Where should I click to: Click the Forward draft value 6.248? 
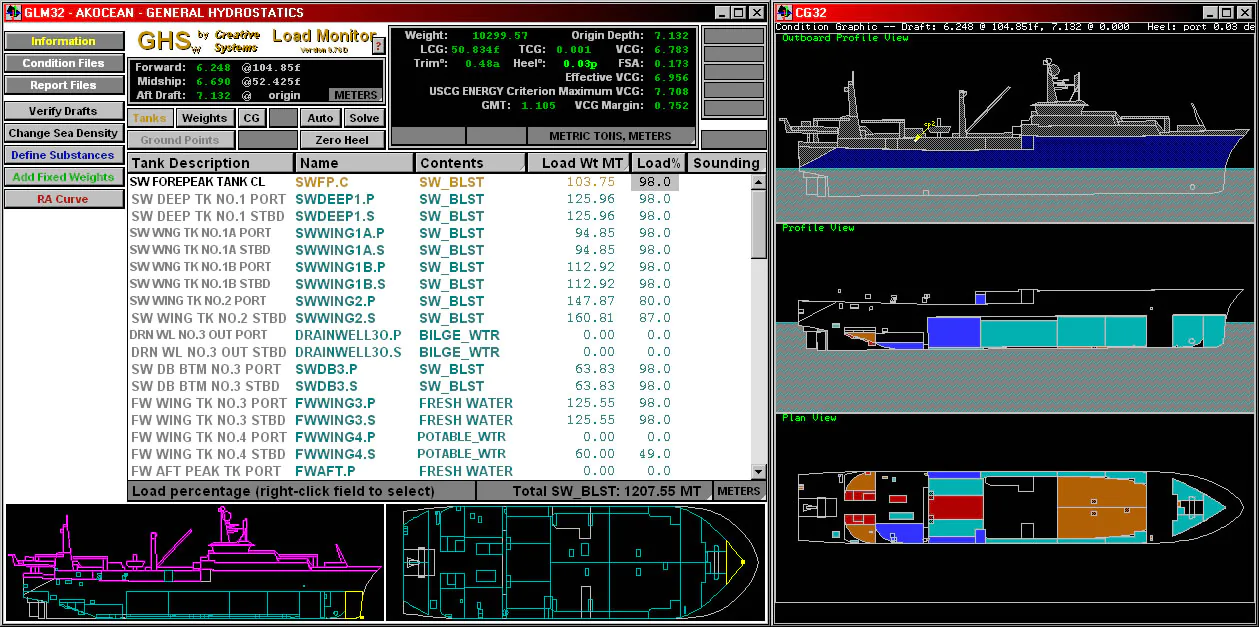pos(213,67)
